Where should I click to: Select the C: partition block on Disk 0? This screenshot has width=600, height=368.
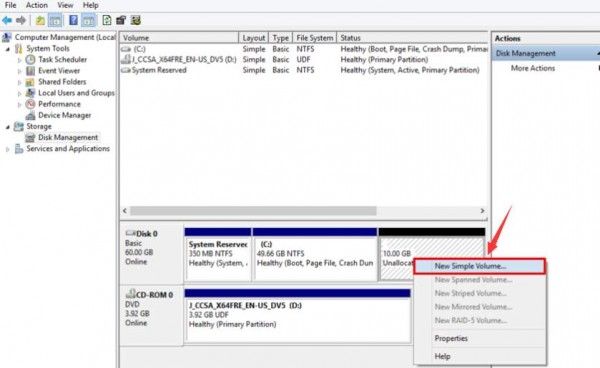point(315,255)
